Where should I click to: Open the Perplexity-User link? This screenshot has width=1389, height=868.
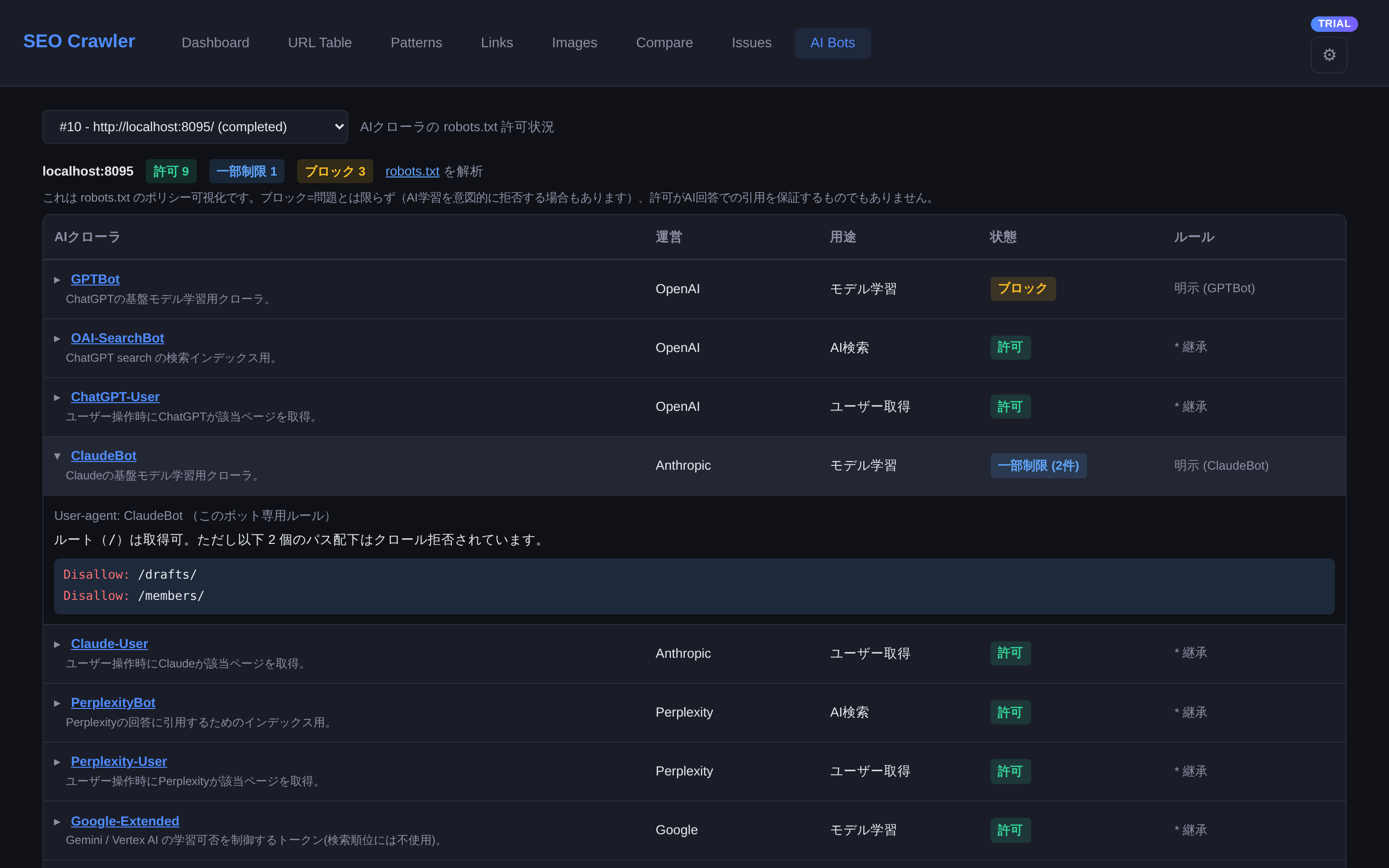click(x=119, y=761)
